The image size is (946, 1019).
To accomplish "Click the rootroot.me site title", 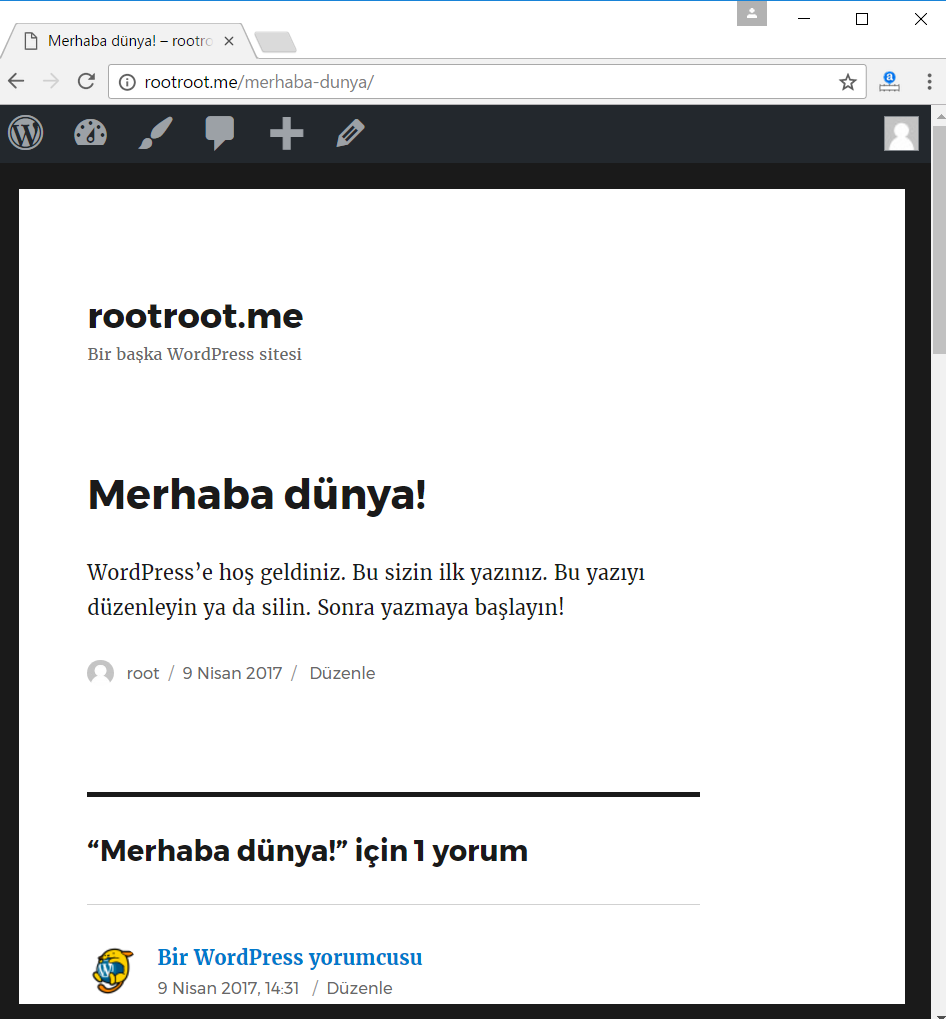I will coord(195,316).
